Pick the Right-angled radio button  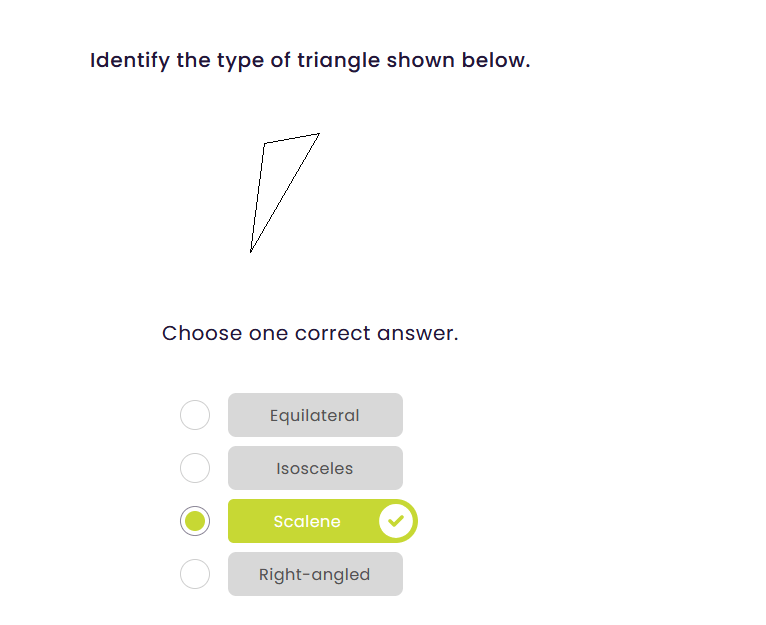click(x=195, y=574)
